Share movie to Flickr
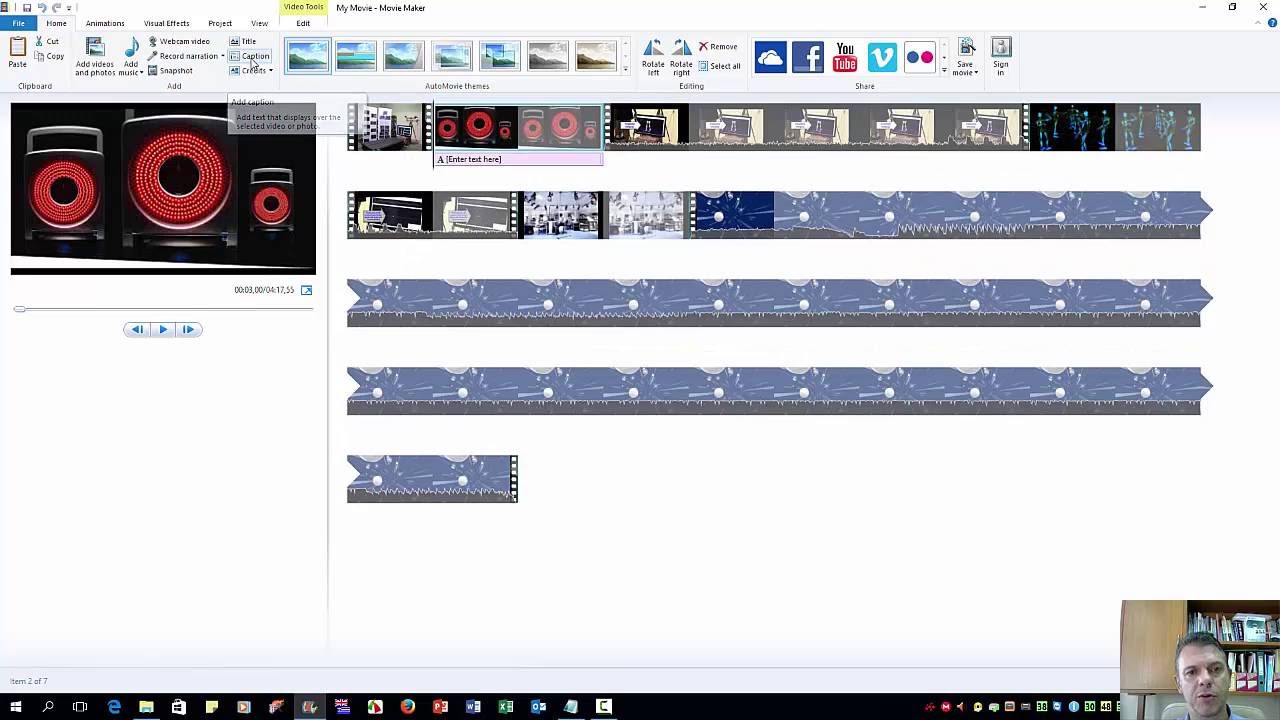Image resolution: width=1280 pixels, height=720 pixels. click(920, 57)
